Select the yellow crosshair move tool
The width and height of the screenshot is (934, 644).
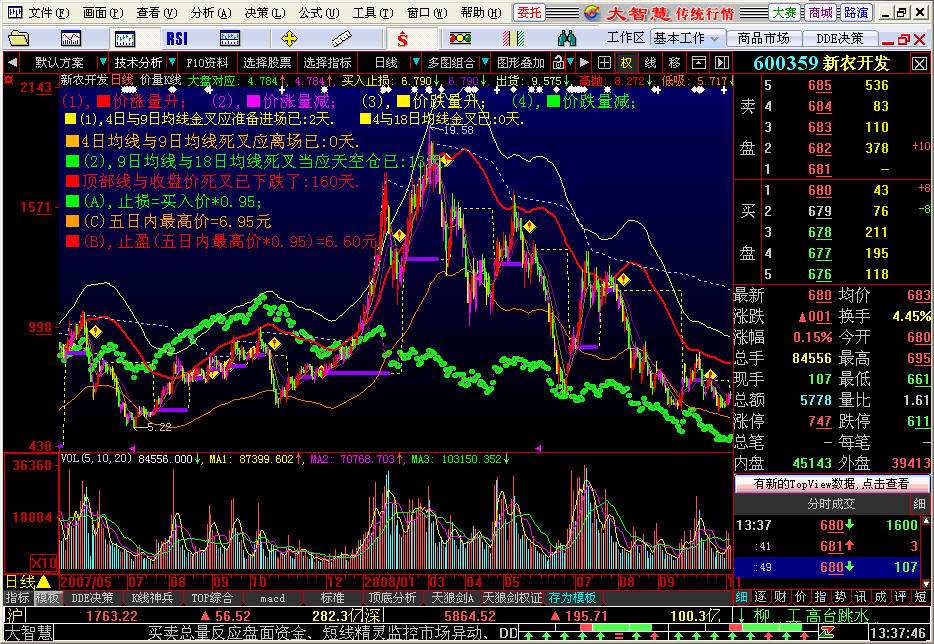tap(289, 39)
